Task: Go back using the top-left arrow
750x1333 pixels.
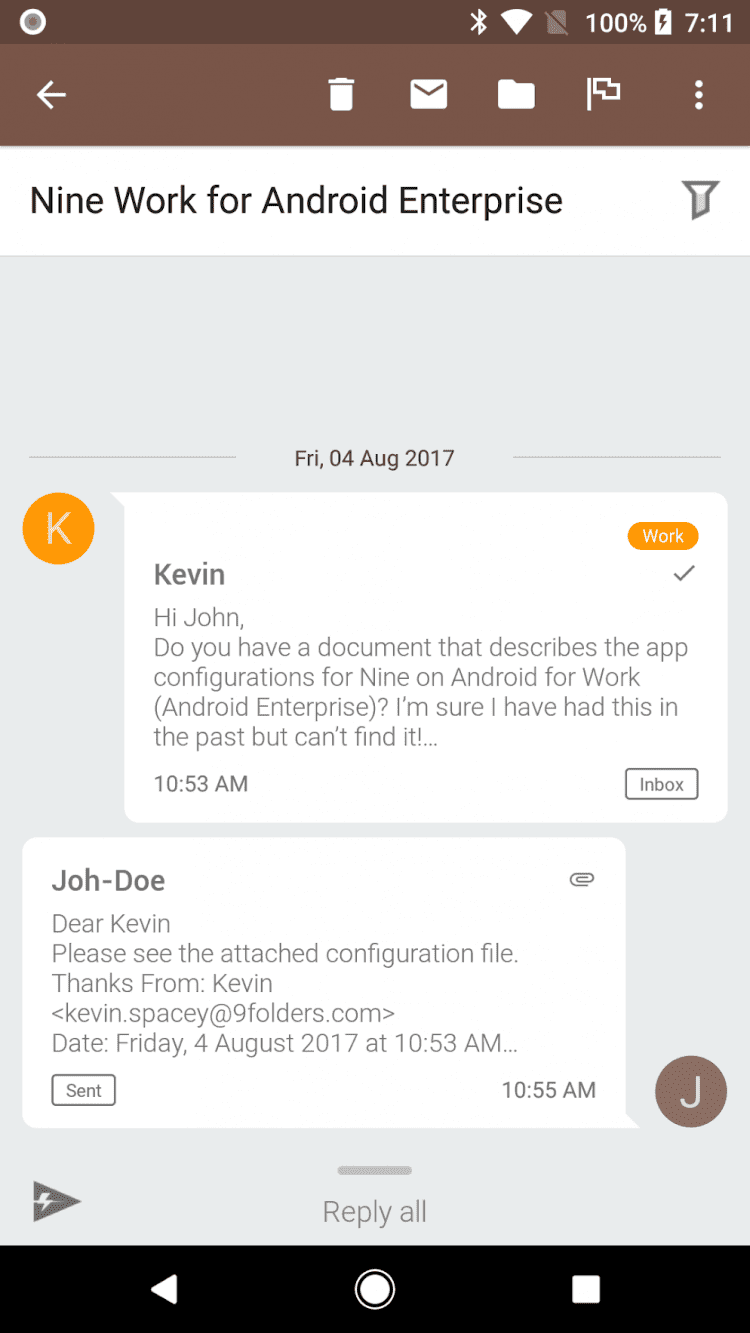Action: tap(51, 95)
